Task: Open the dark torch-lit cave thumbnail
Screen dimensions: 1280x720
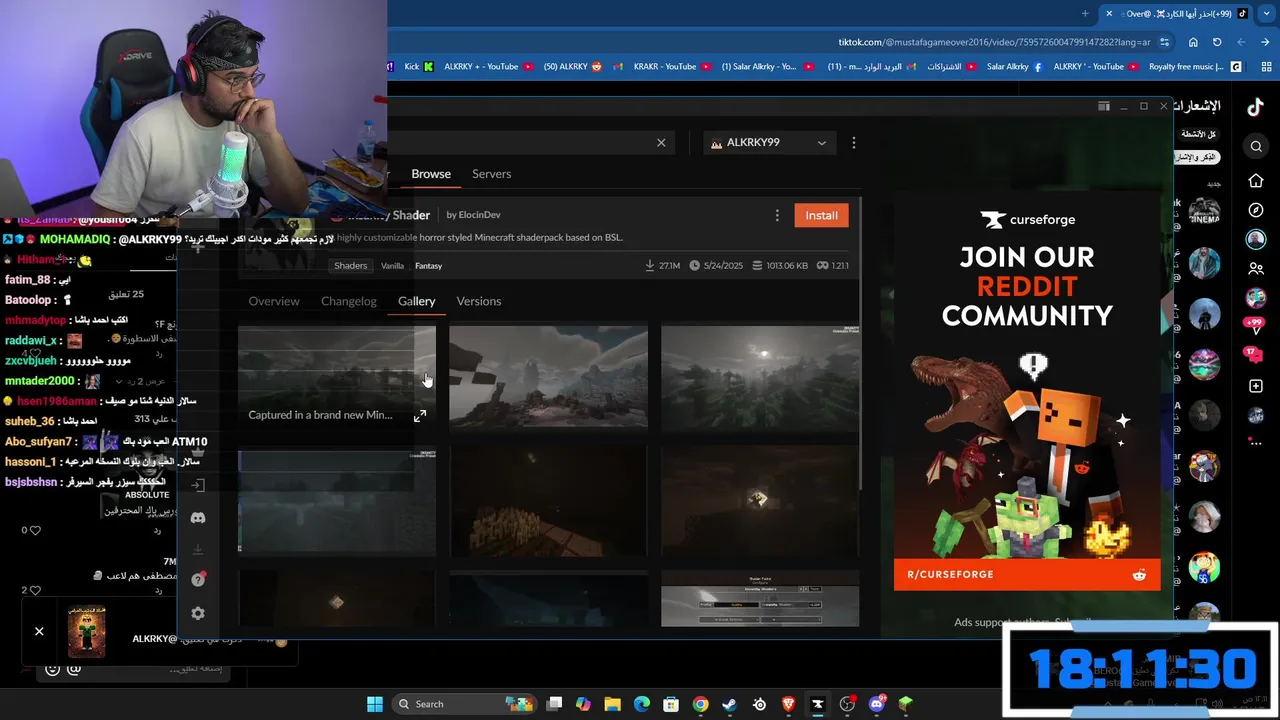Action: (760, 501)
